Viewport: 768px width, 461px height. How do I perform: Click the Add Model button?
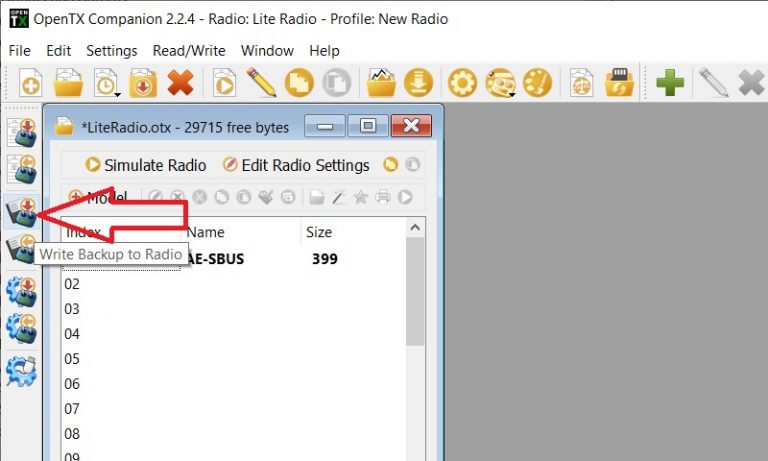[x=98, y=197]
